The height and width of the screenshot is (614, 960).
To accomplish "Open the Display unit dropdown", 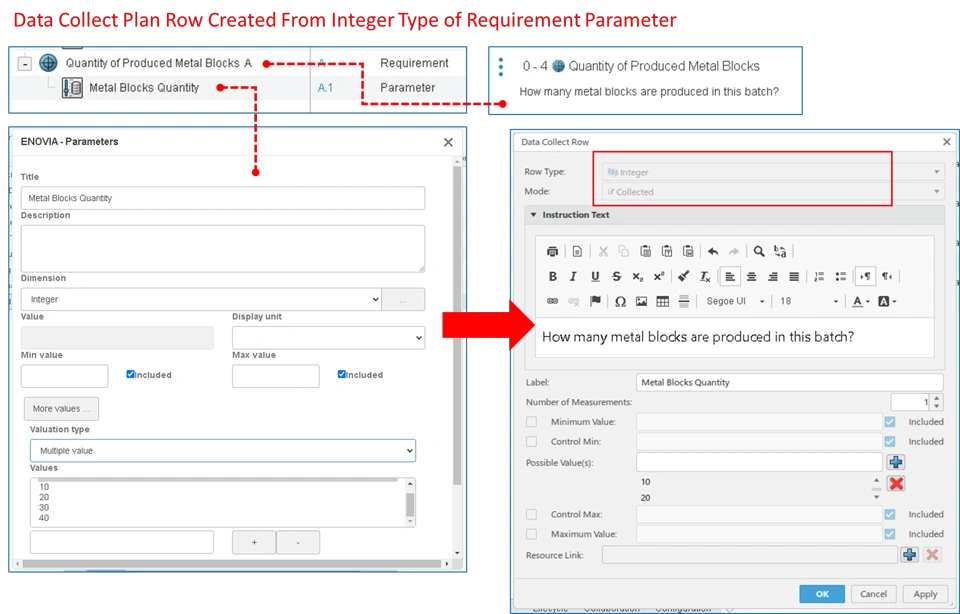I will point(328,337).
